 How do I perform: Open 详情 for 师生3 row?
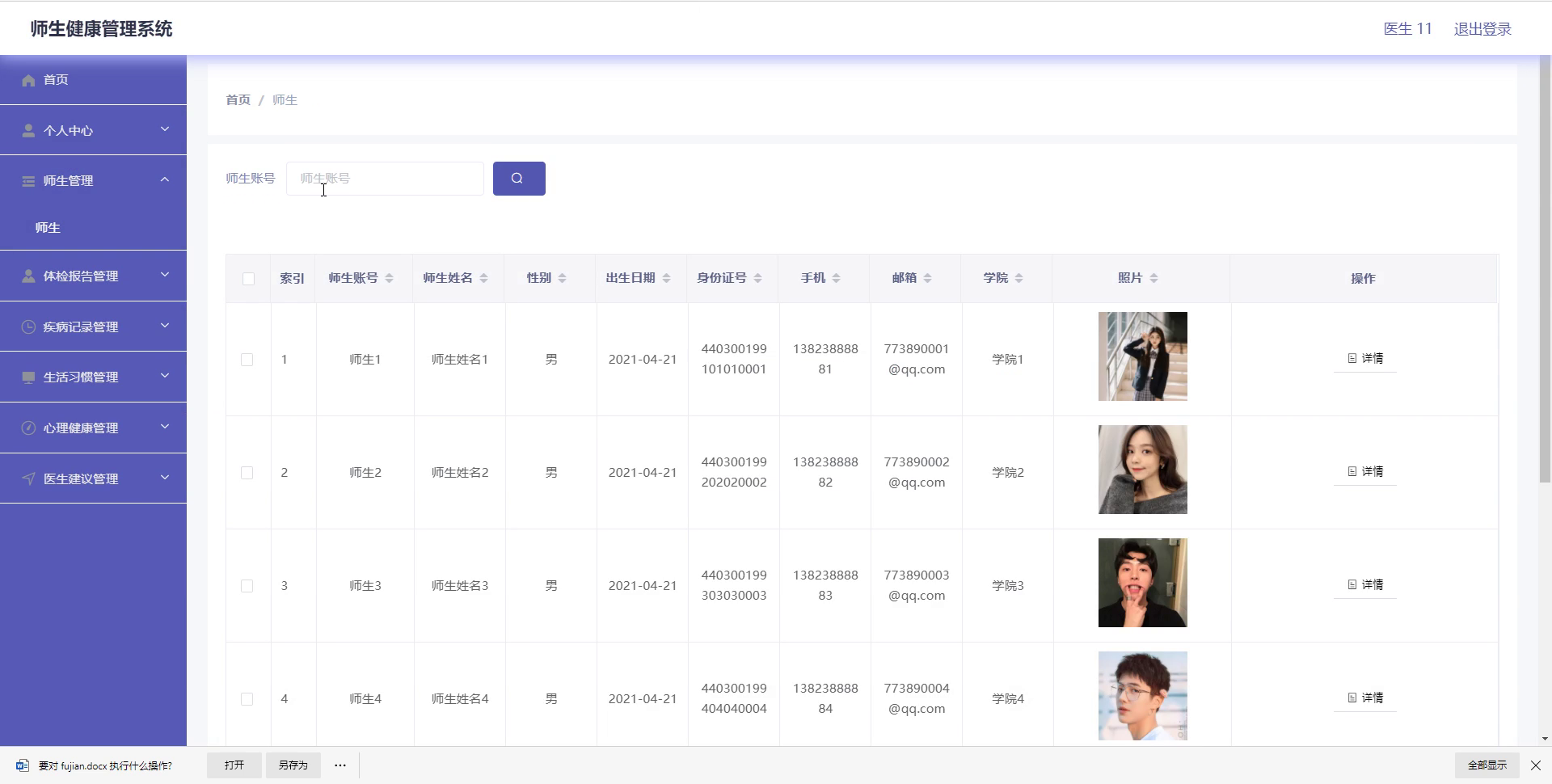click(1364, 584)
